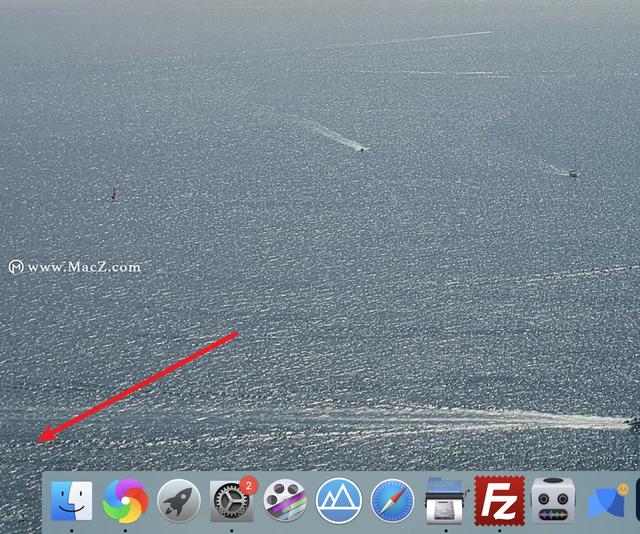Open the blue app with gold badge

607,501
